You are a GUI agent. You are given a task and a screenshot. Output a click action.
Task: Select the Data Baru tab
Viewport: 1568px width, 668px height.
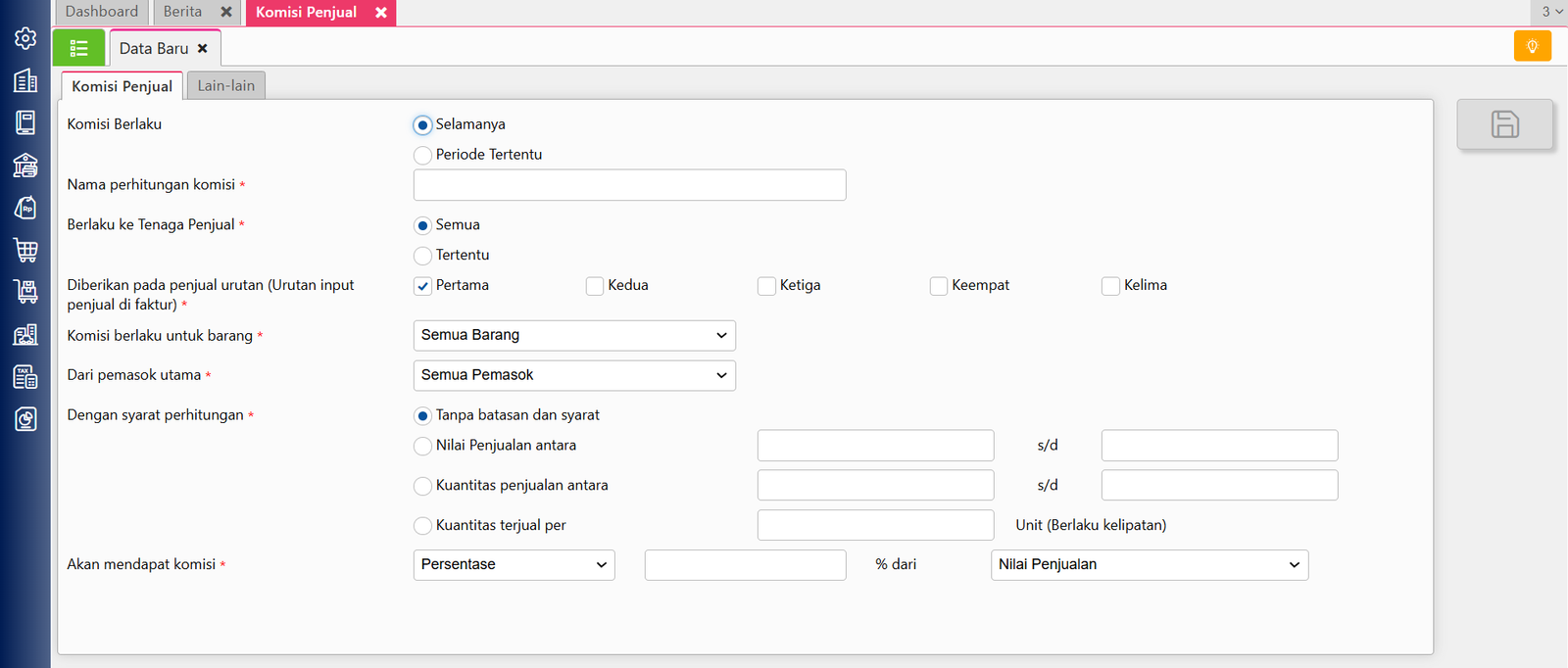(154, 48)
